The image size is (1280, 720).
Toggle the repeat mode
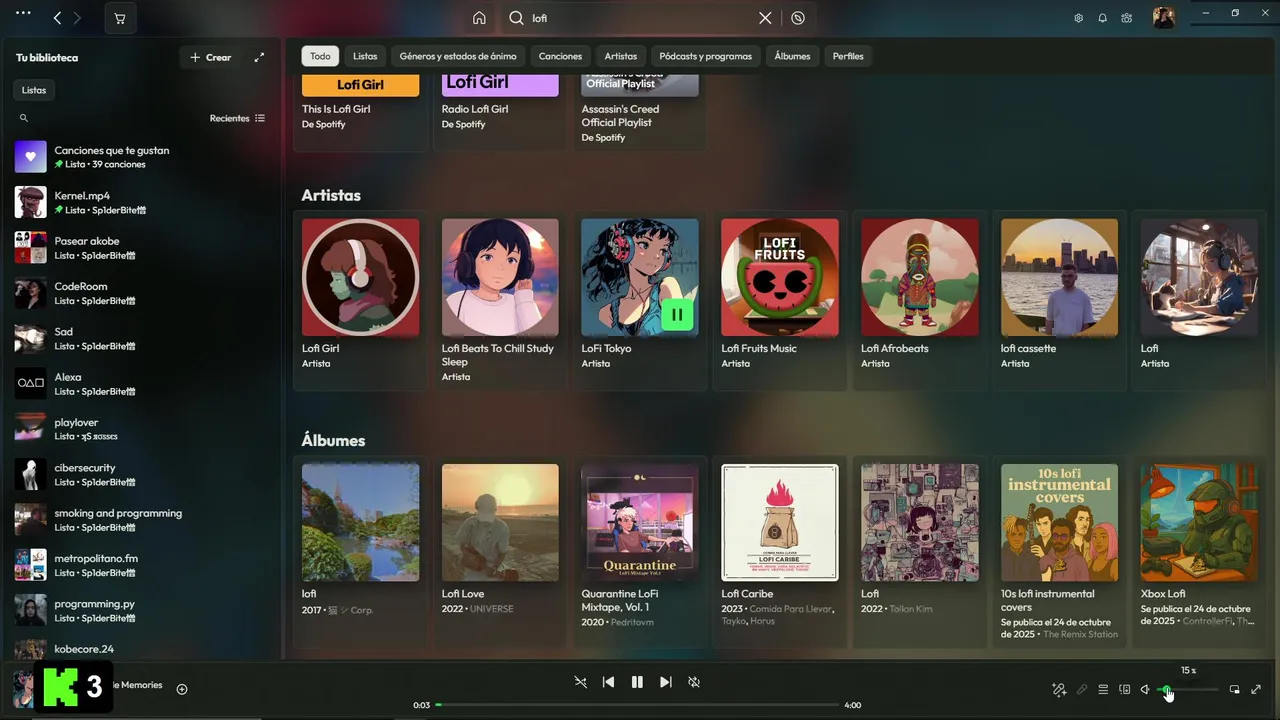coord(694,682)
